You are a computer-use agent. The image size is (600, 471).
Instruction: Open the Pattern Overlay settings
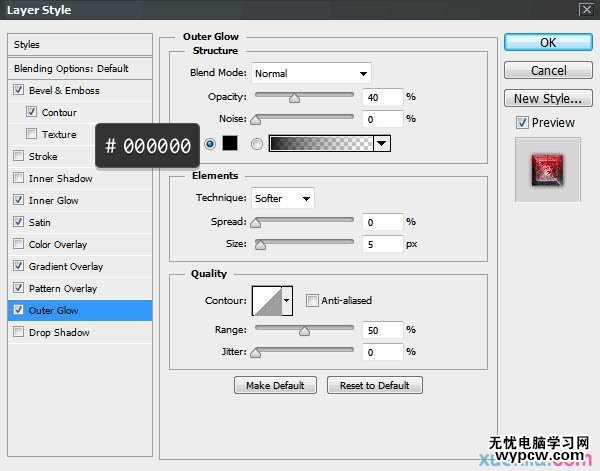63,288
